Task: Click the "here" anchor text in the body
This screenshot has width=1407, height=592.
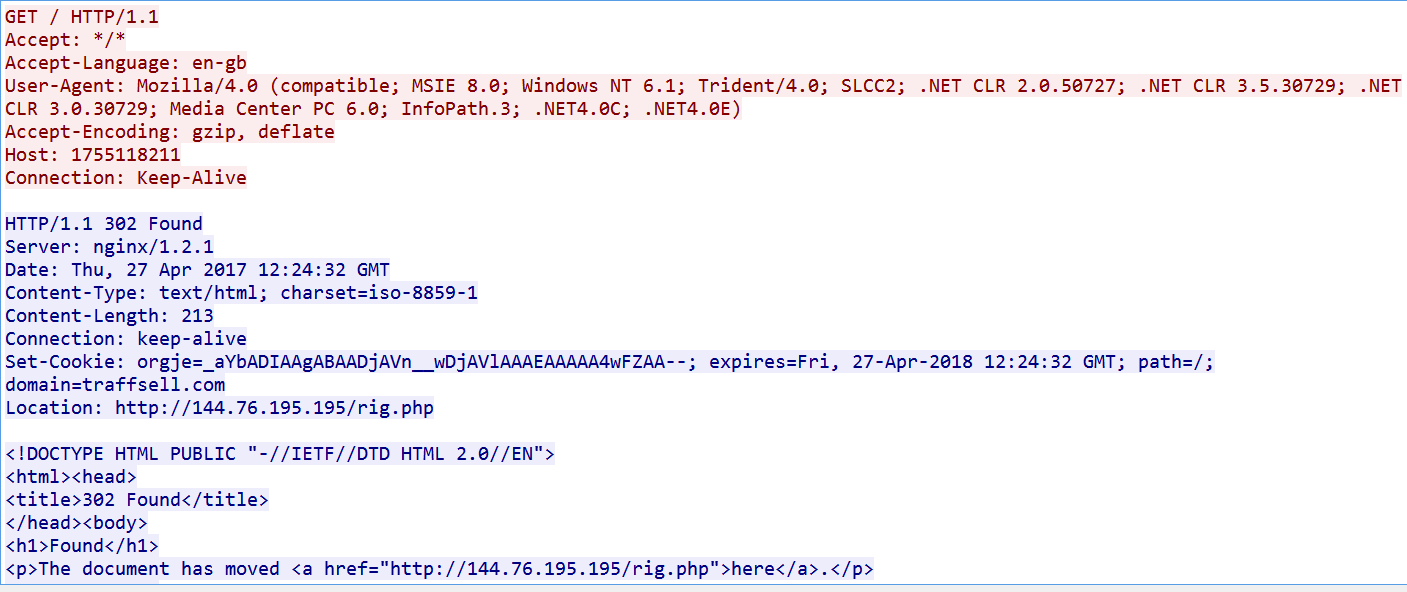Action: coord(754,569)
